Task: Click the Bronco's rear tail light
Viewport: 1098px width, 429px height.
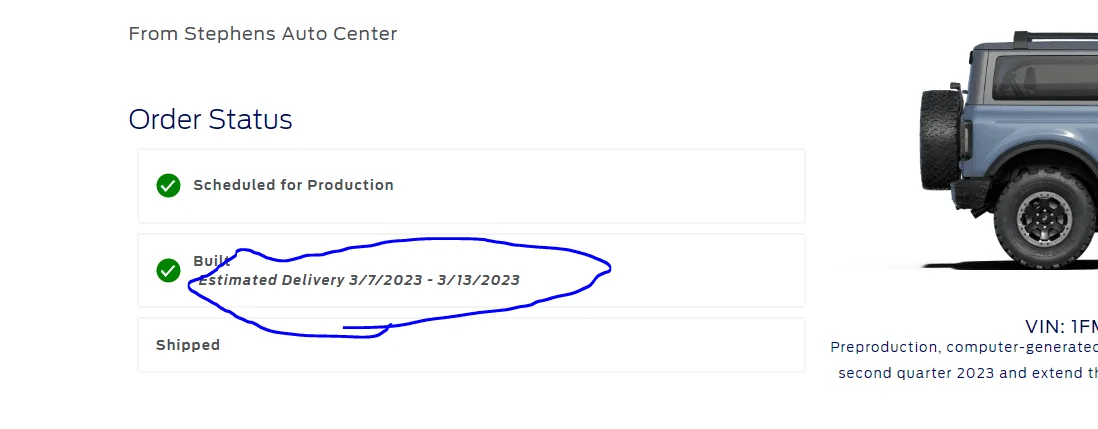Action: pos(966,142)
